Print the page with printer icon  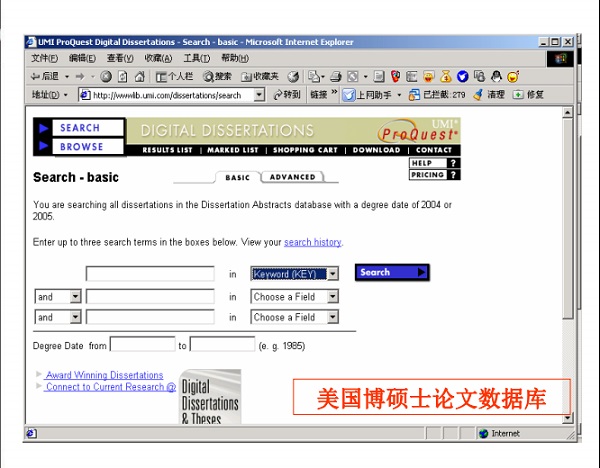tap(336, 77)
